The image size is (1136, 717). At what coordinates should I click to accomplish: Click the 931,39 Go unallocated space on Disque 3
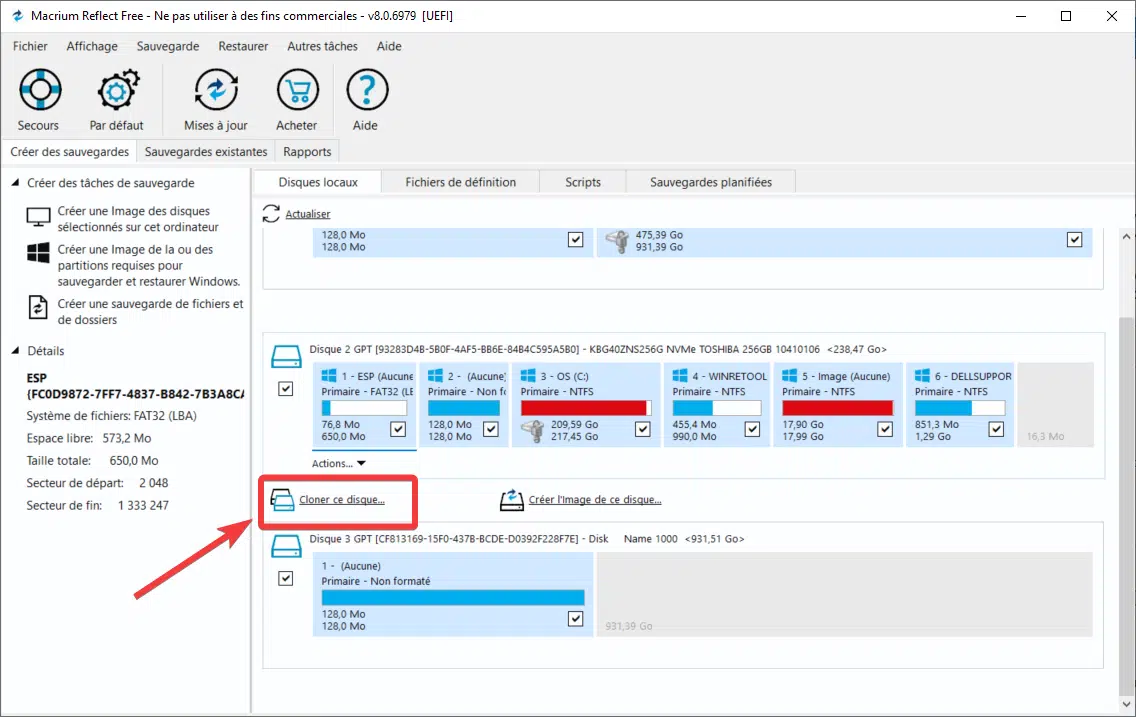(844, 594)
